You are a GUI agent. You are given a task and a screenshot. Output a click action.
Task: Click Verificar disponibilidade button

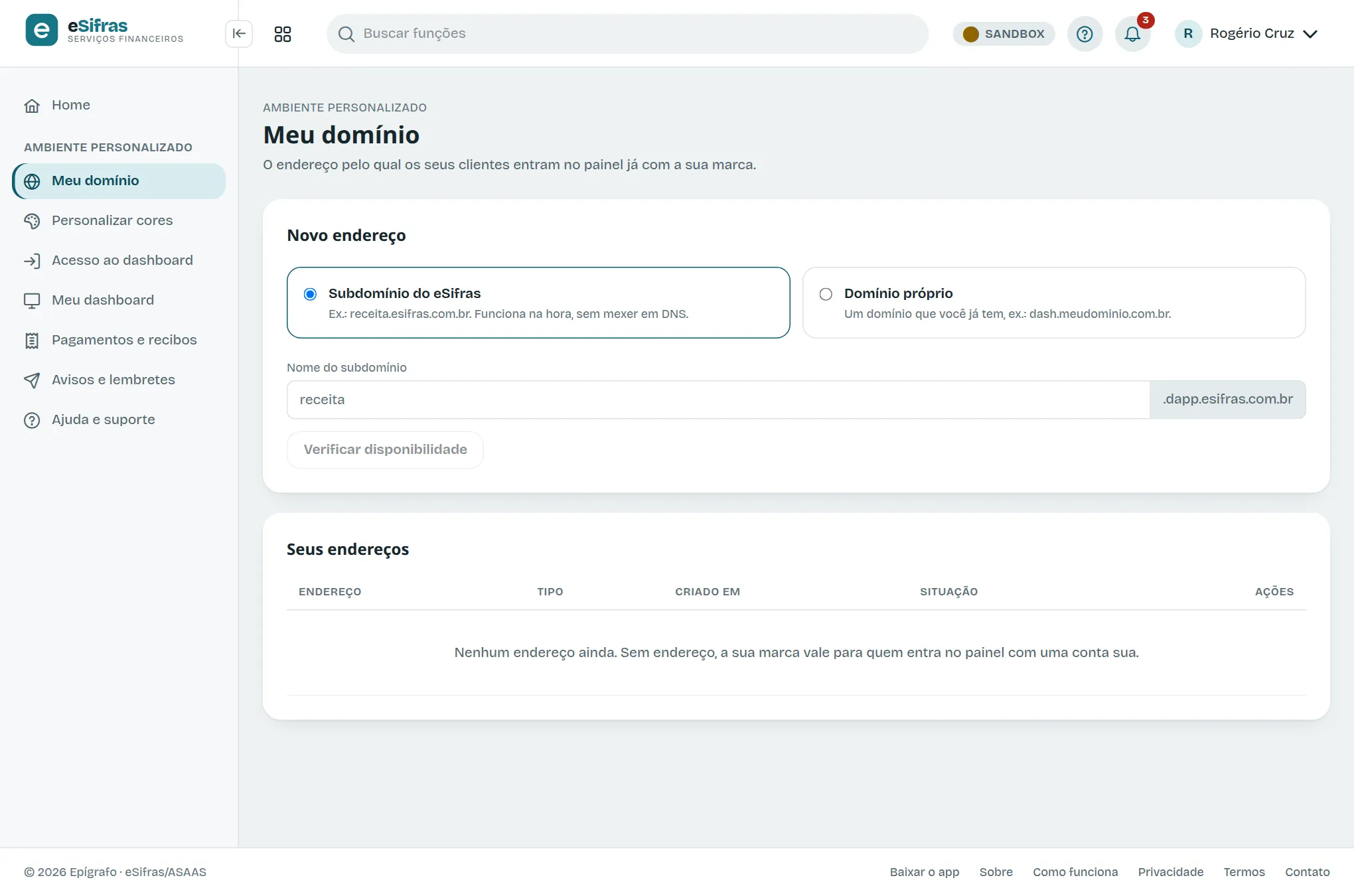tap(385, 450)
